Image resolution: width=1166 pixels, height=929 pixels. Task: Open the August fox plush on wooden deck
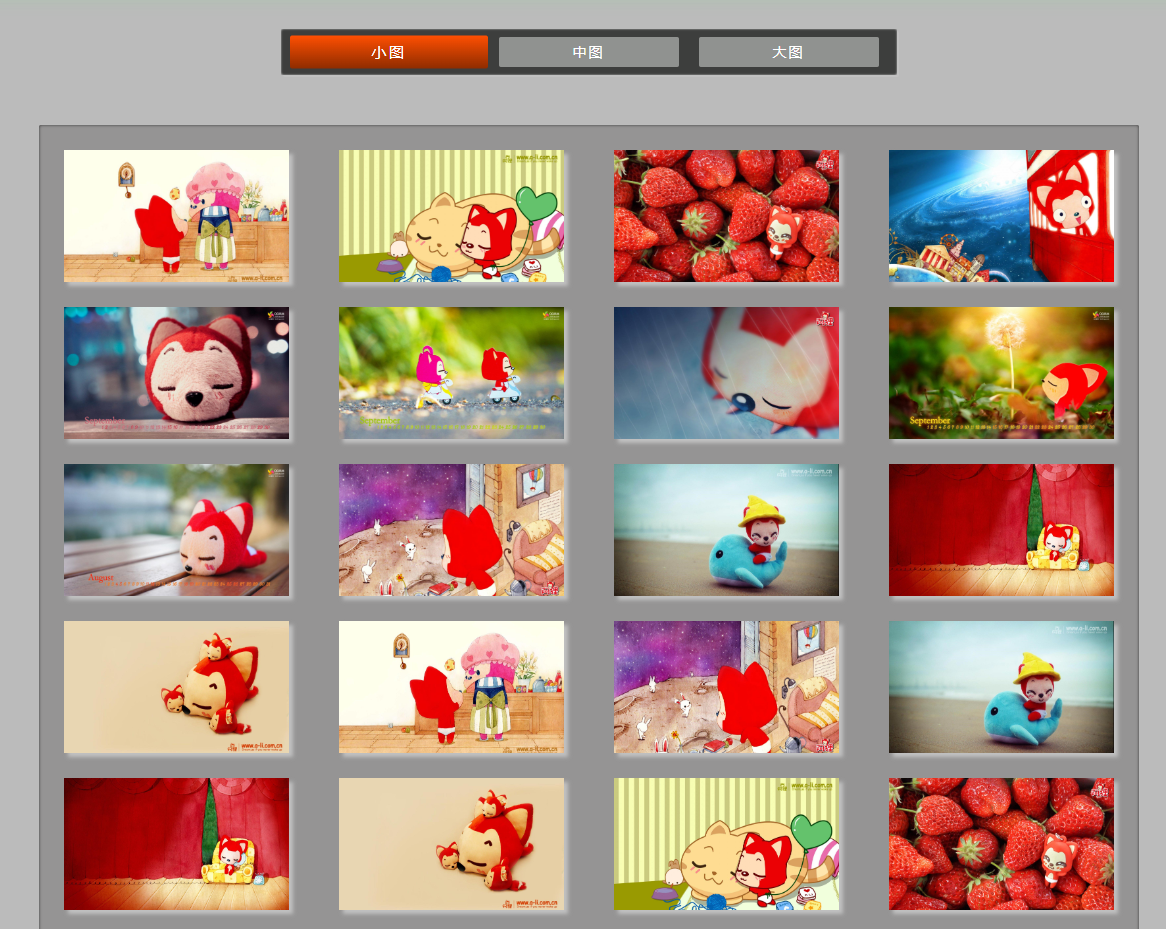[176, 530]
